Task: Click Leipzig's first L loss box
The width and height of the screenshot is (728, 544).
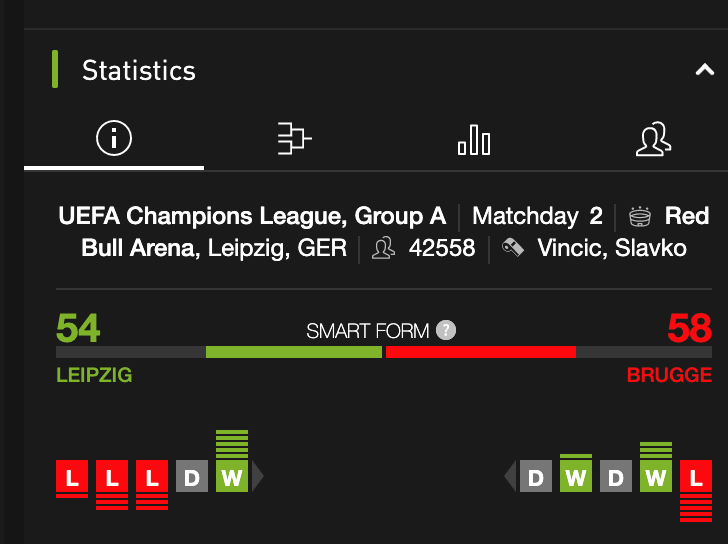Action: pos(72,476)
